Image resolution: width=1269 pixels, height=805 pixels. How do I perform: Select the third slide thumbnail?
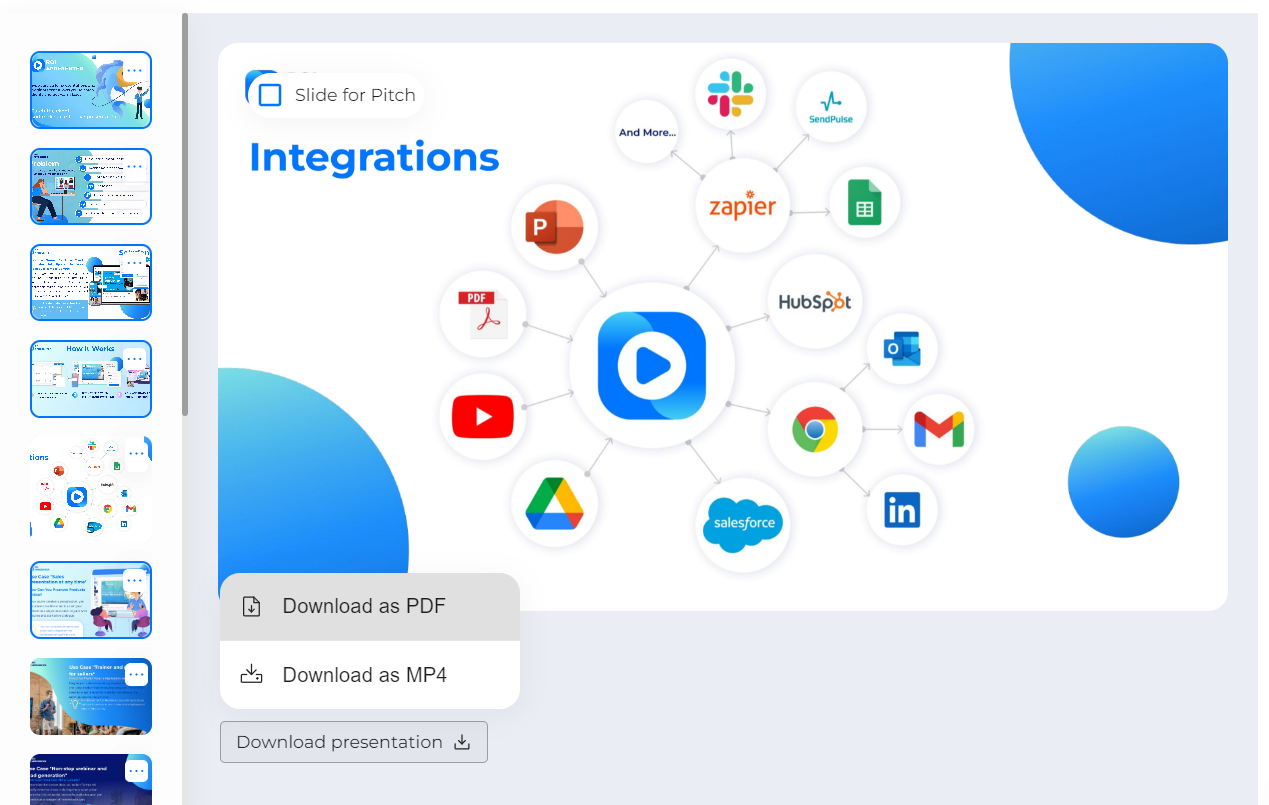click(x=91, y=282)
